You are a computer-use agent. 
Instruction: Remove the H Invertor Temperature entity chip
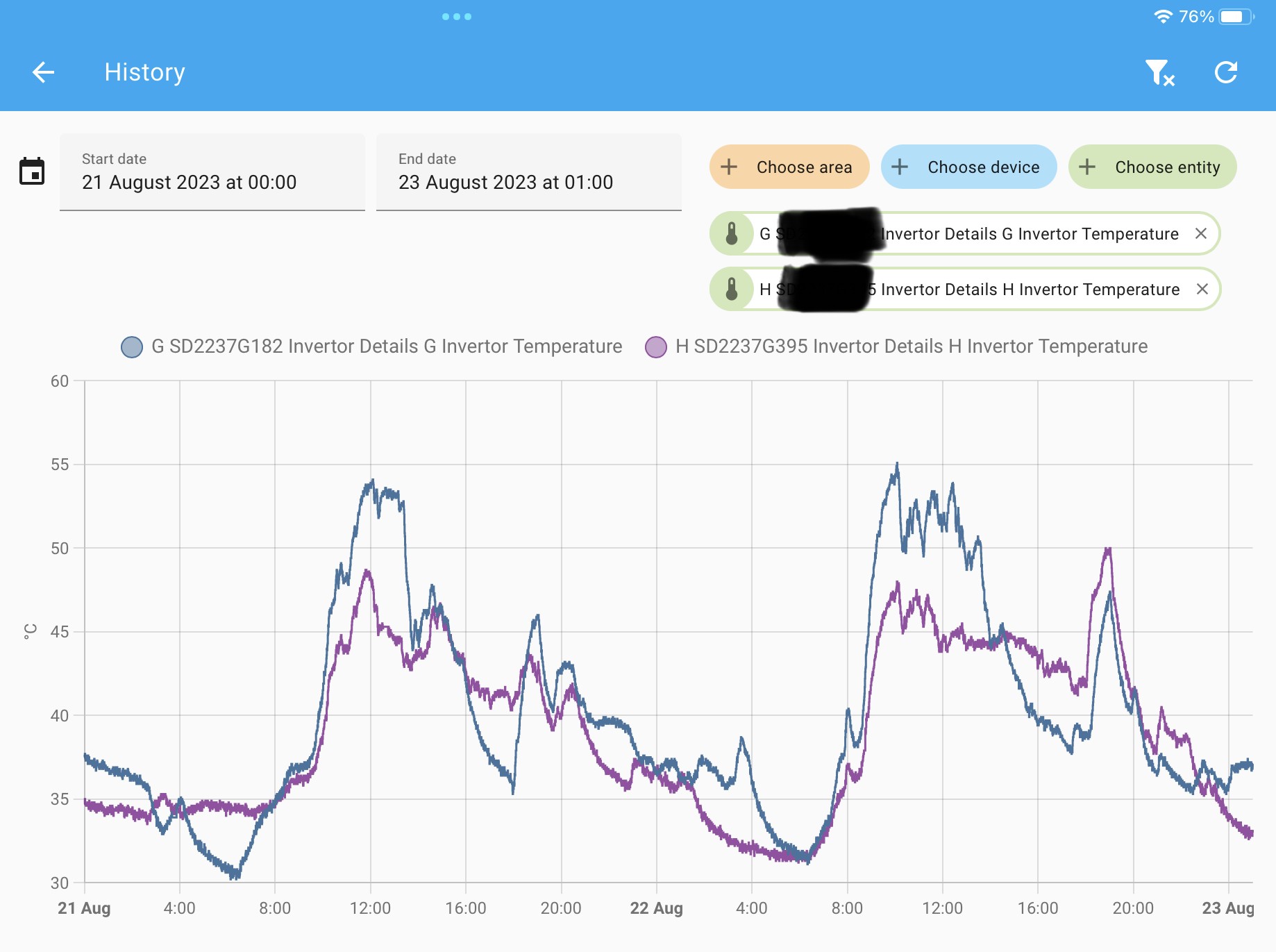(1202, 289)
